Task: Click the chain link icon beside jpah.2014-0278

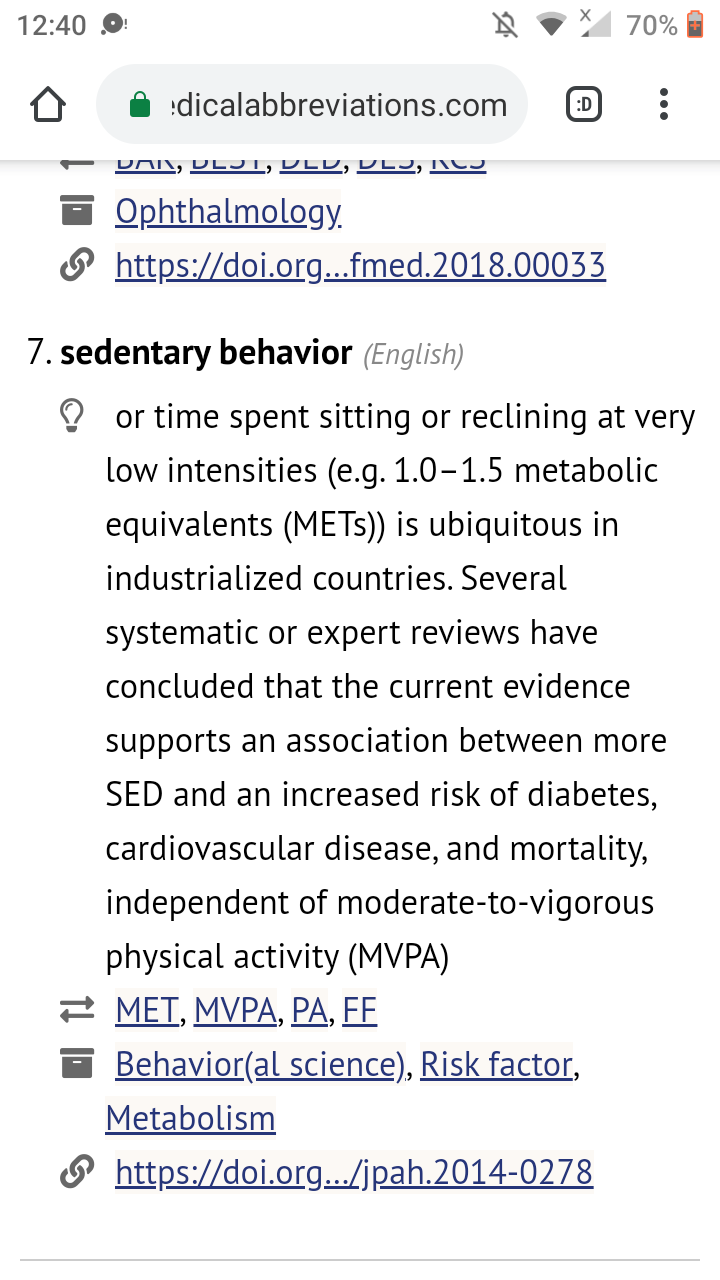Action: coord(77,1171)
